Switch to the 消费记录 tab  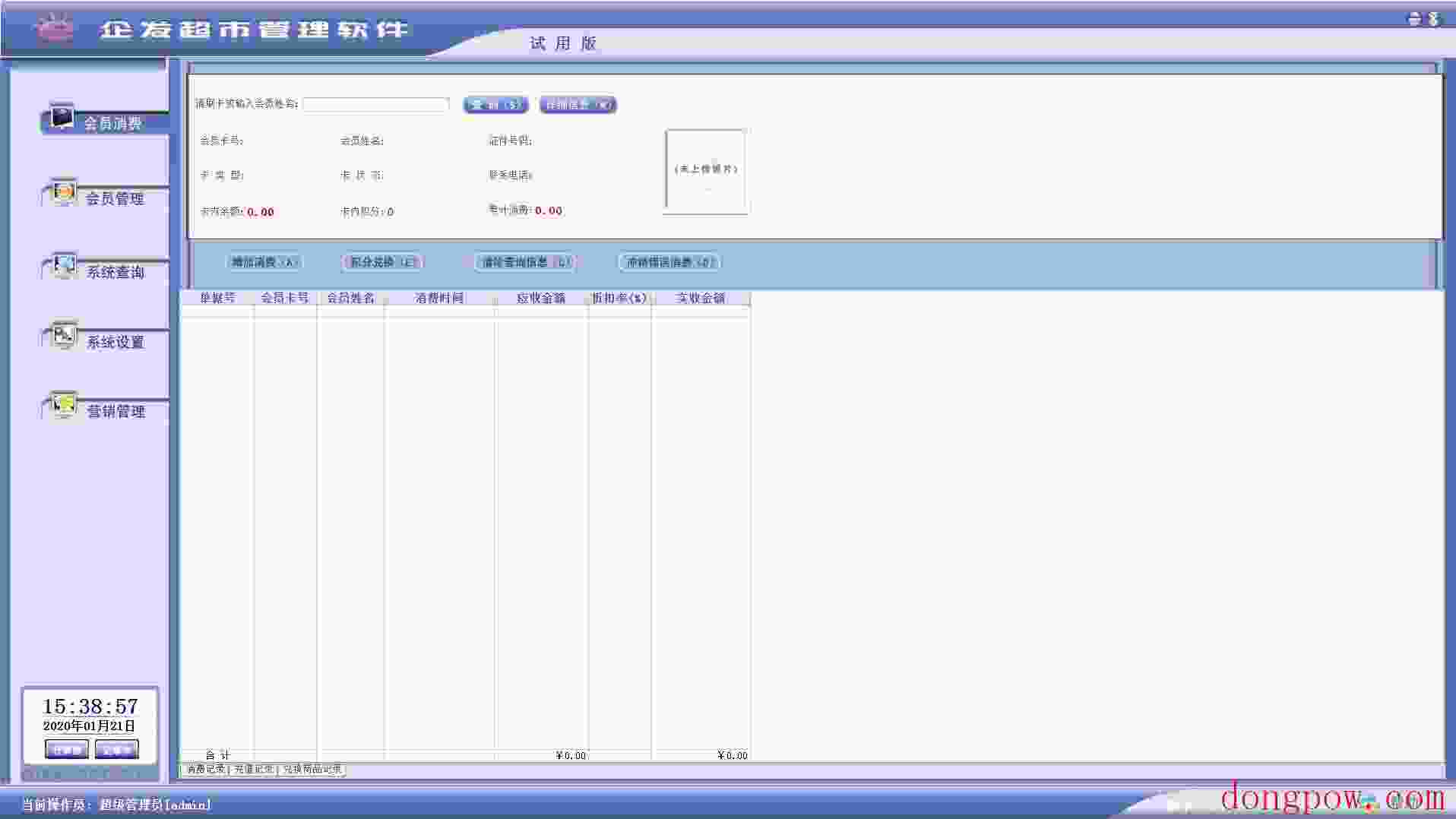(205, 769)
